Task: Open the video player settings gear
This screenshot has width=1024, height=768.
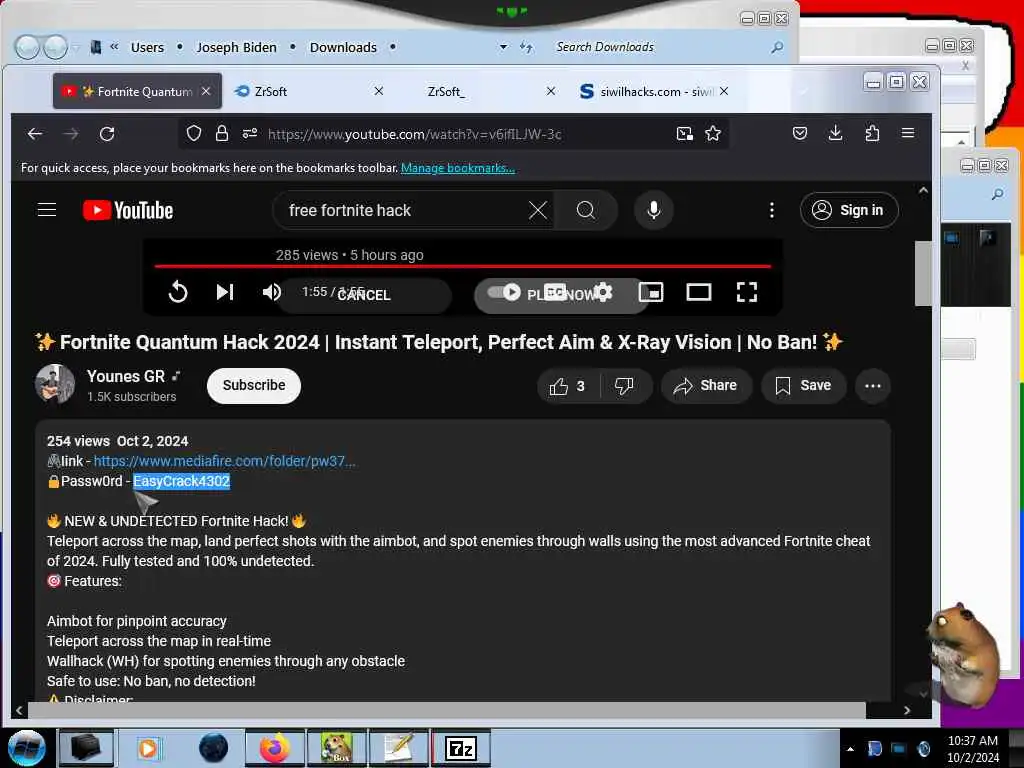Action: coord(603,292)
